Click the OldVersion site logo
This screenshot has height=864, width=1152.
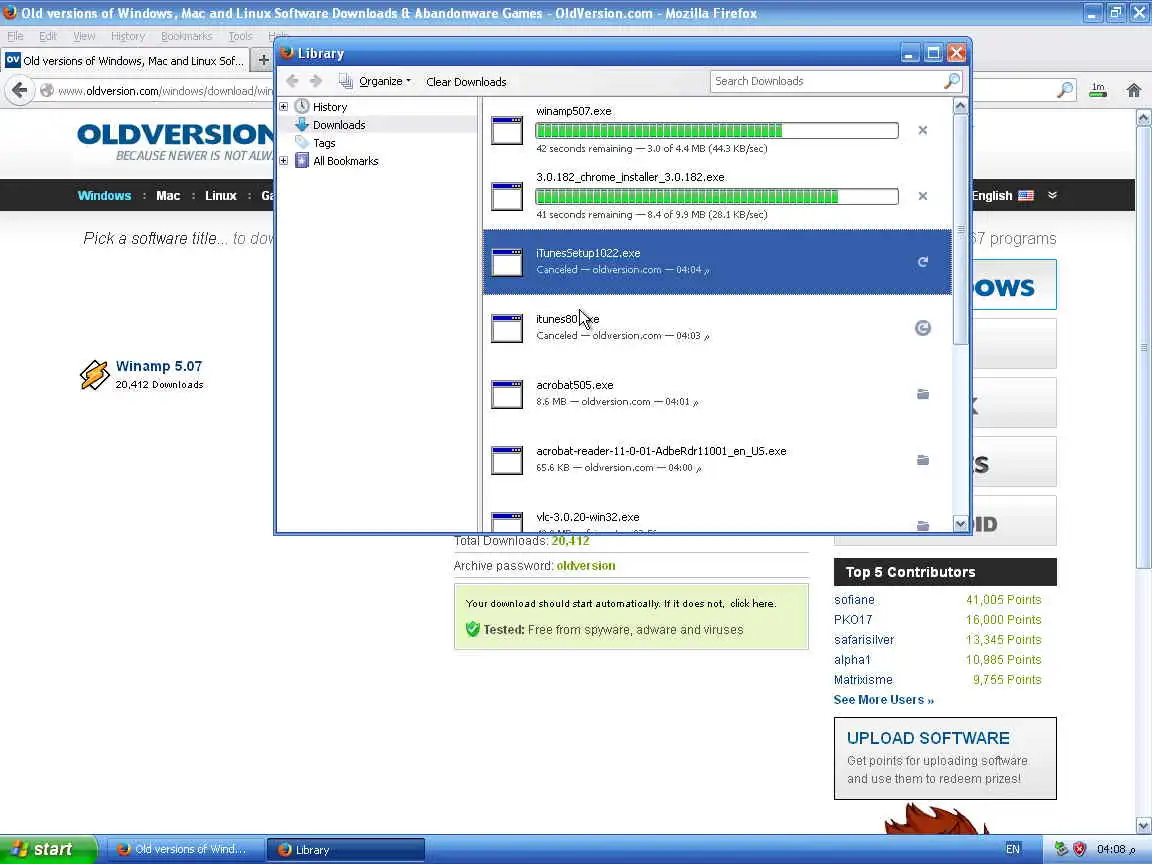[175, 141]
